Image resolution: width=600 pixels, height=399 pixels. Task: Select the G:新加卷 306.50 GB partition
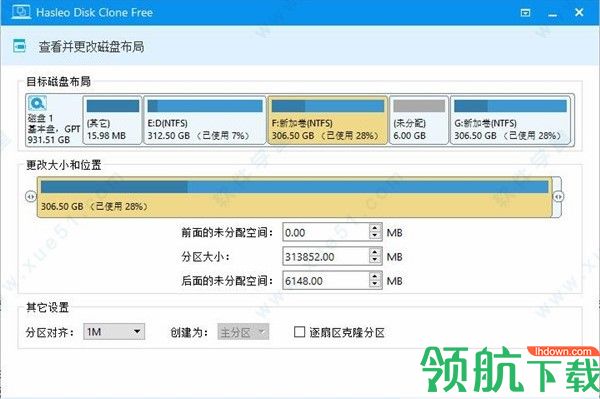510,120
